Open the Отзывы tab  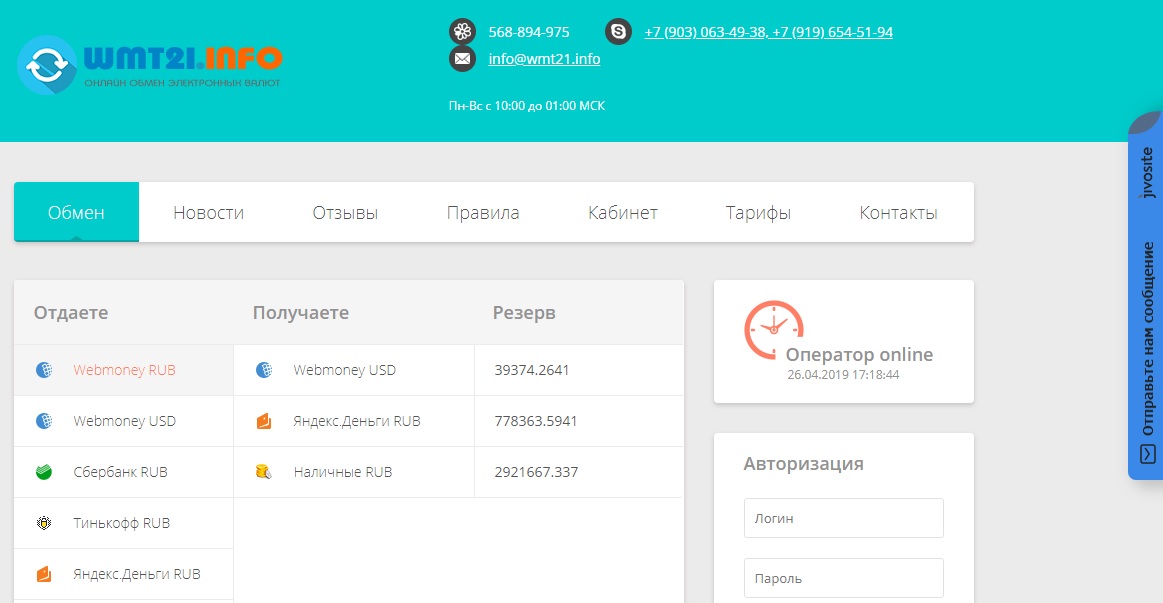(x=345, y=212)
